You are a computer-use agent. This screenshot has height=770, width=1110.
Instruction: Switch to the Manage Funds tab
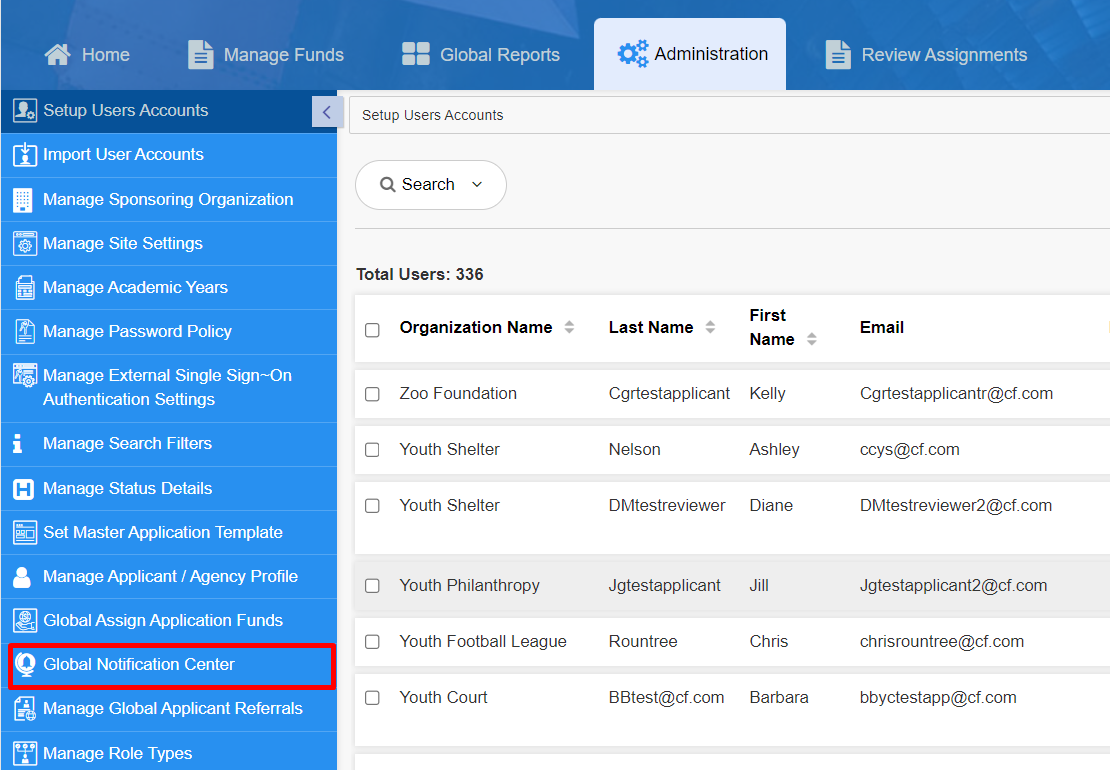[266, 55]
